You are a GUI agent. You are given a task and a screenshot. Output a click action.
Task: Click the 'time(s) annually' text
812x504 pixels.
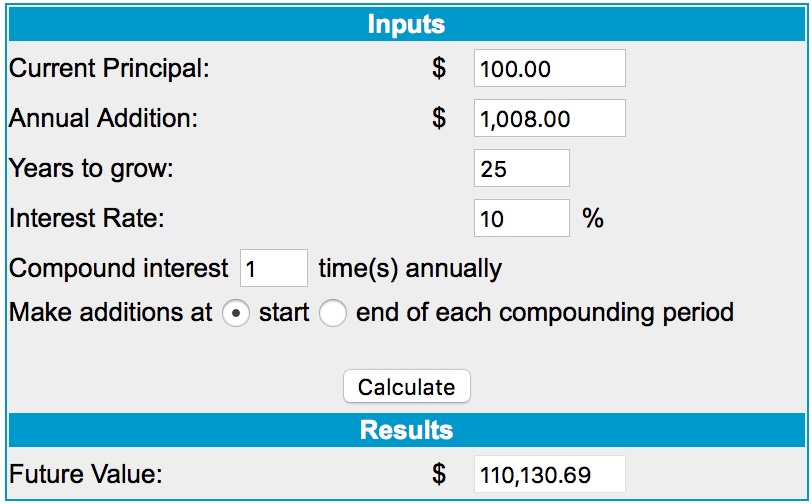tap(409, 269)
